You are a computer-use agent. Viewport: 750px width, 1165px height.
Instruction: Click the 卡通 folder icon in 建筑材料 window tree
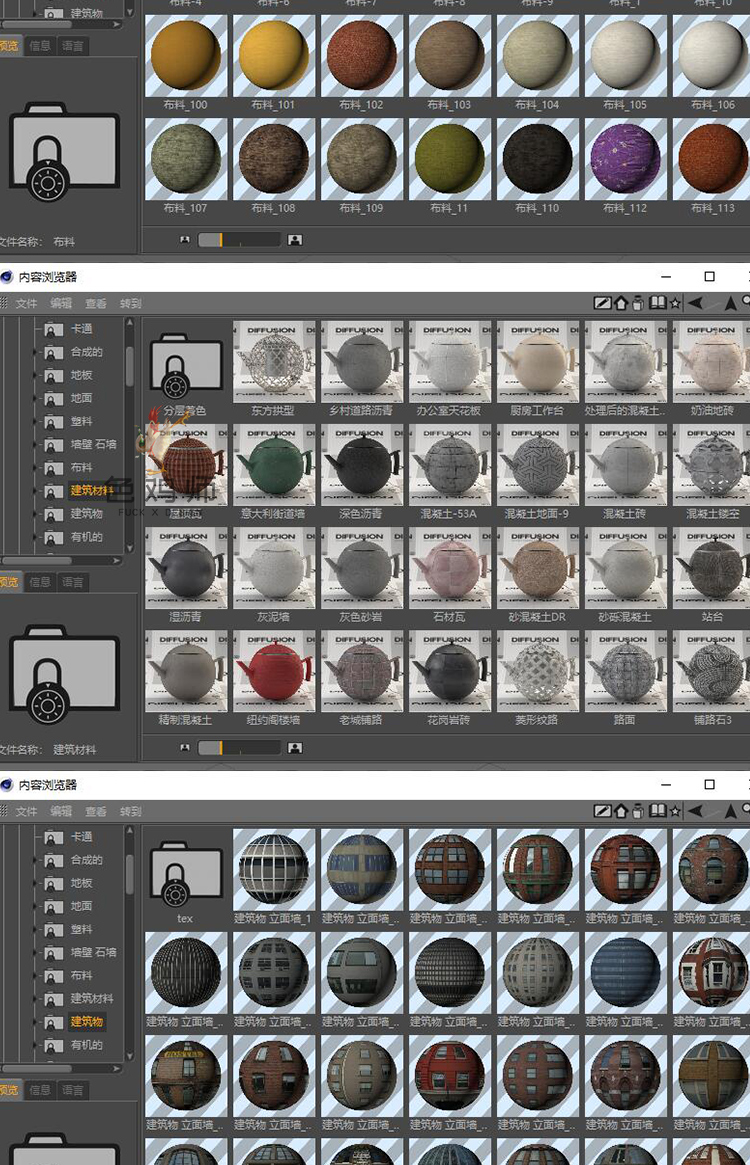coord(54,329)
